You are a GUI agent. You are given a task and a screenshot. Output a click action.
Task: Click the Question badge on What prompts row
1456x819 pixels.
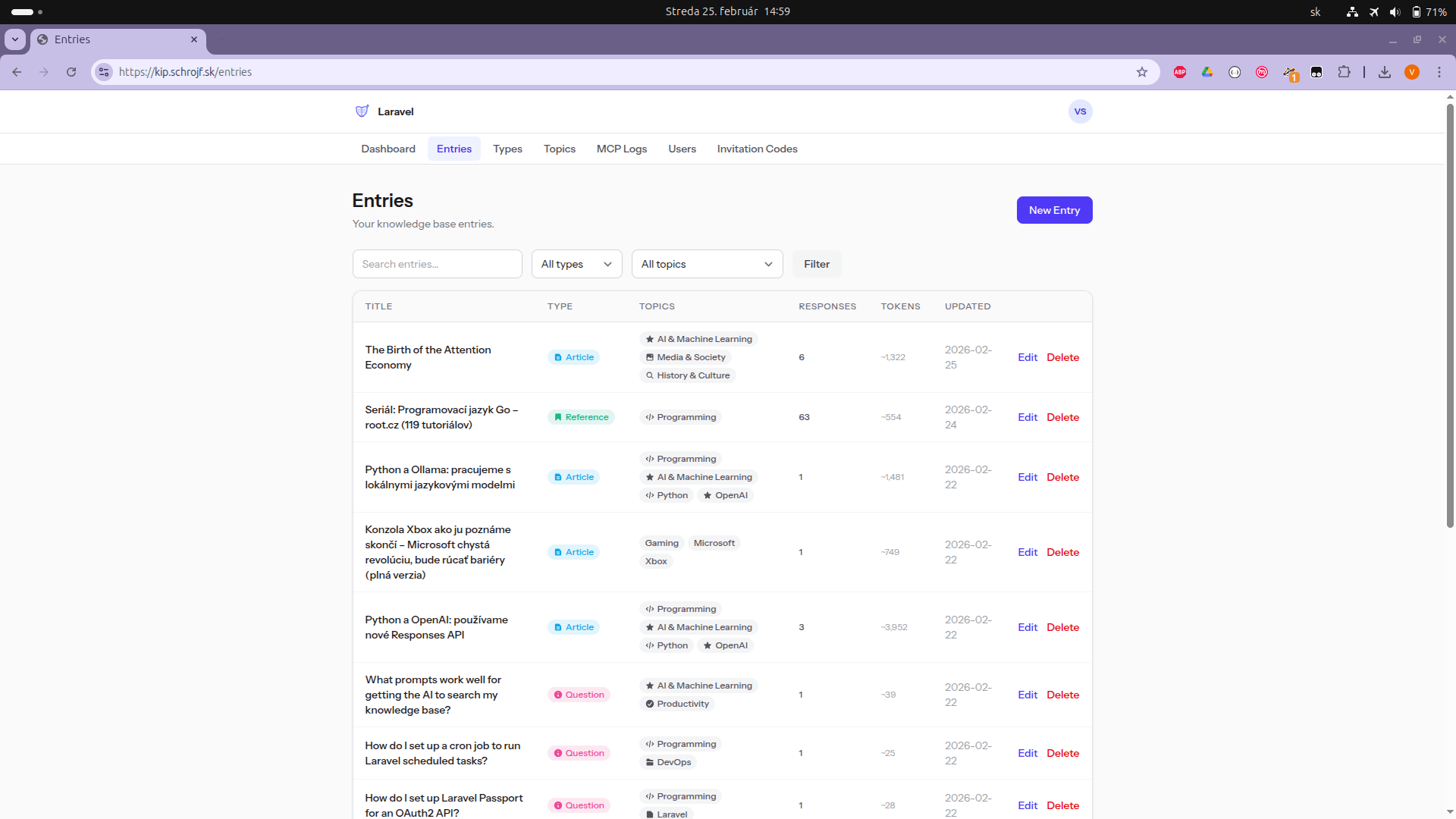click(579, 695)
